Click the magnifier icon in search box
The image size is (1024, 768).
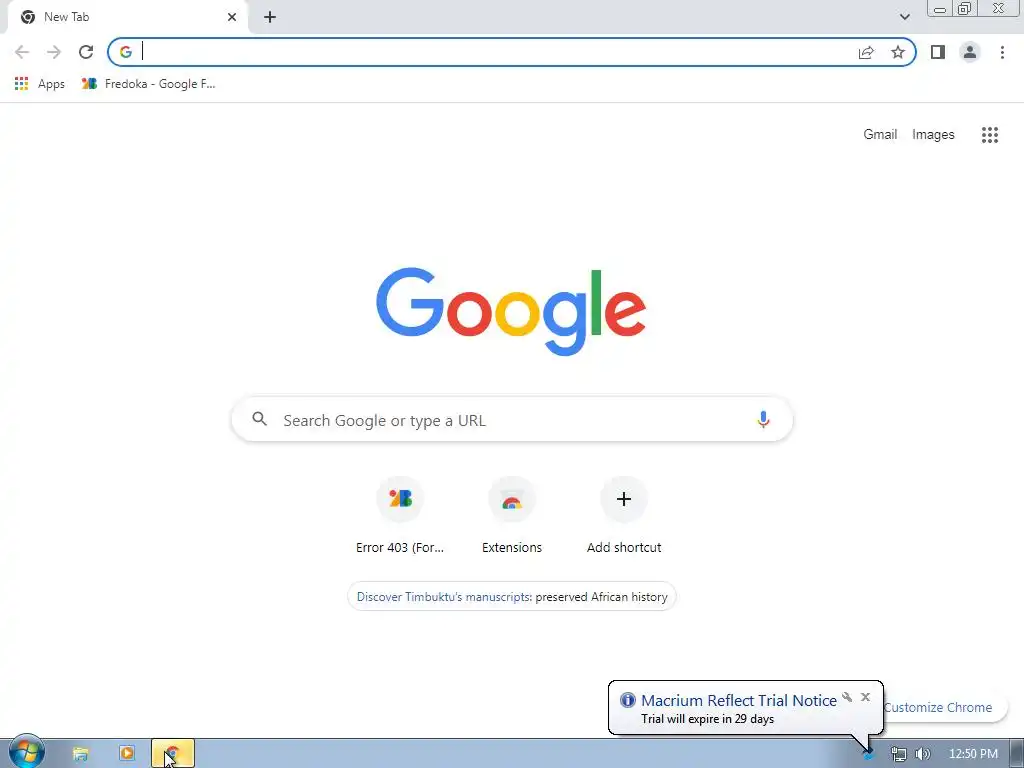click(259, 419)
